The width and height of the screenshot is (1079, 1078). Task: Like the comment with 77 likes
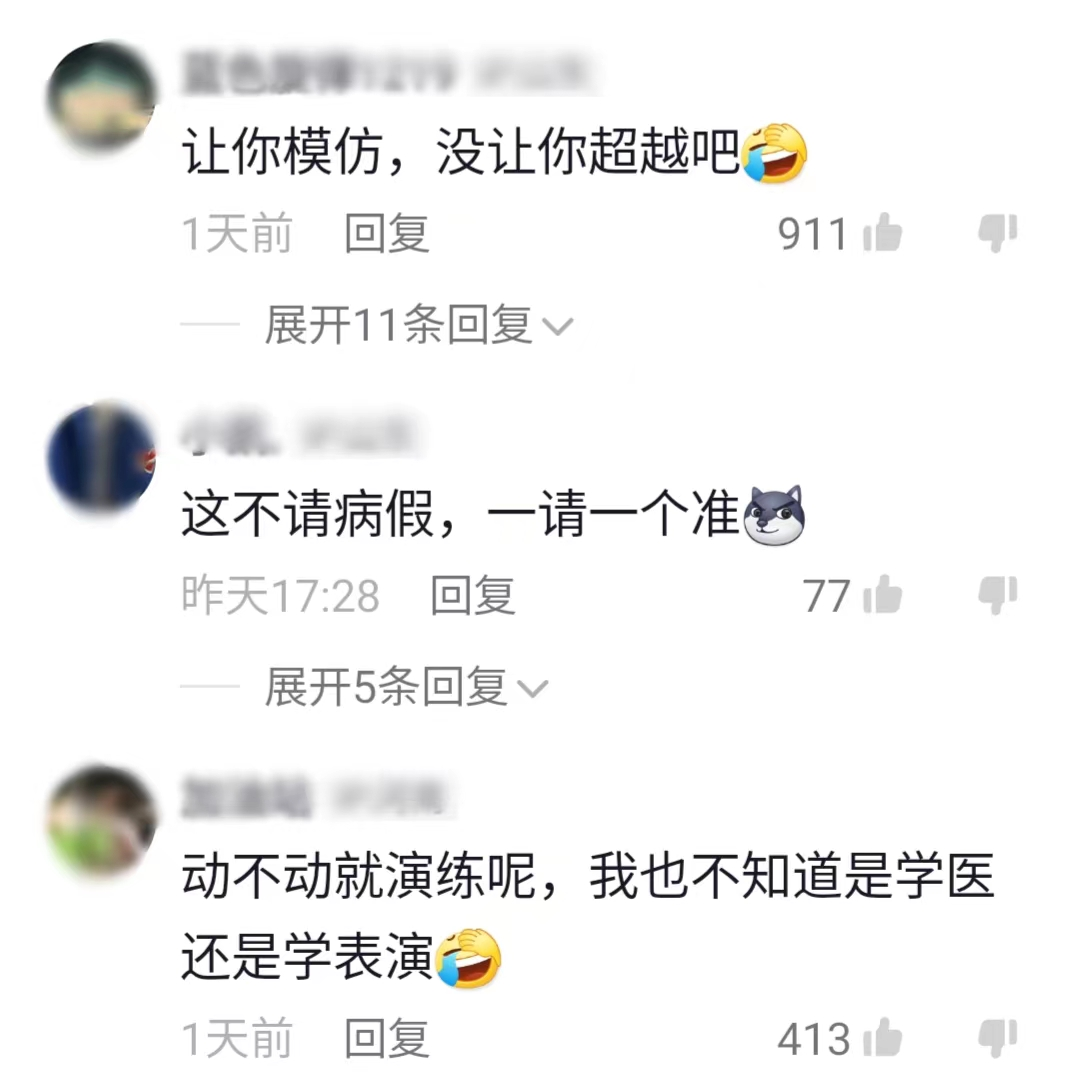(x=882, y=594)
